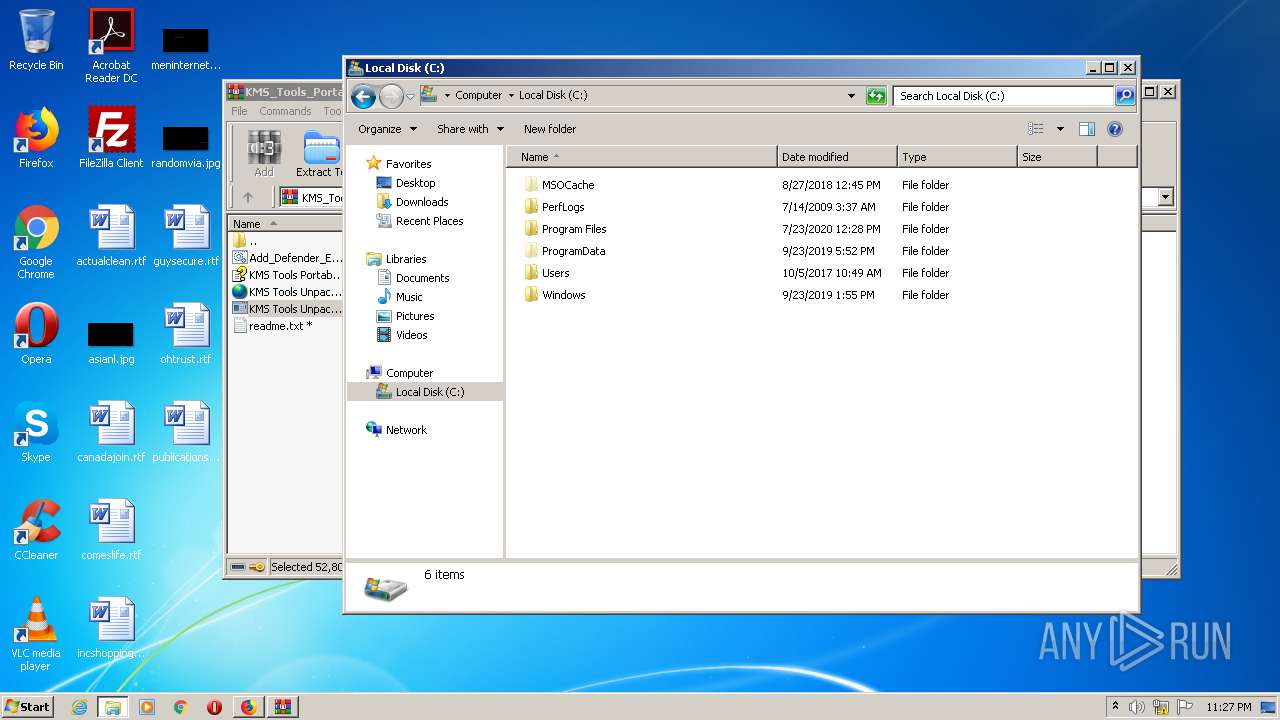1280x720 pixels.
Task: Click Extract To in WinRAR toolbar
Action: click(319, 155)
